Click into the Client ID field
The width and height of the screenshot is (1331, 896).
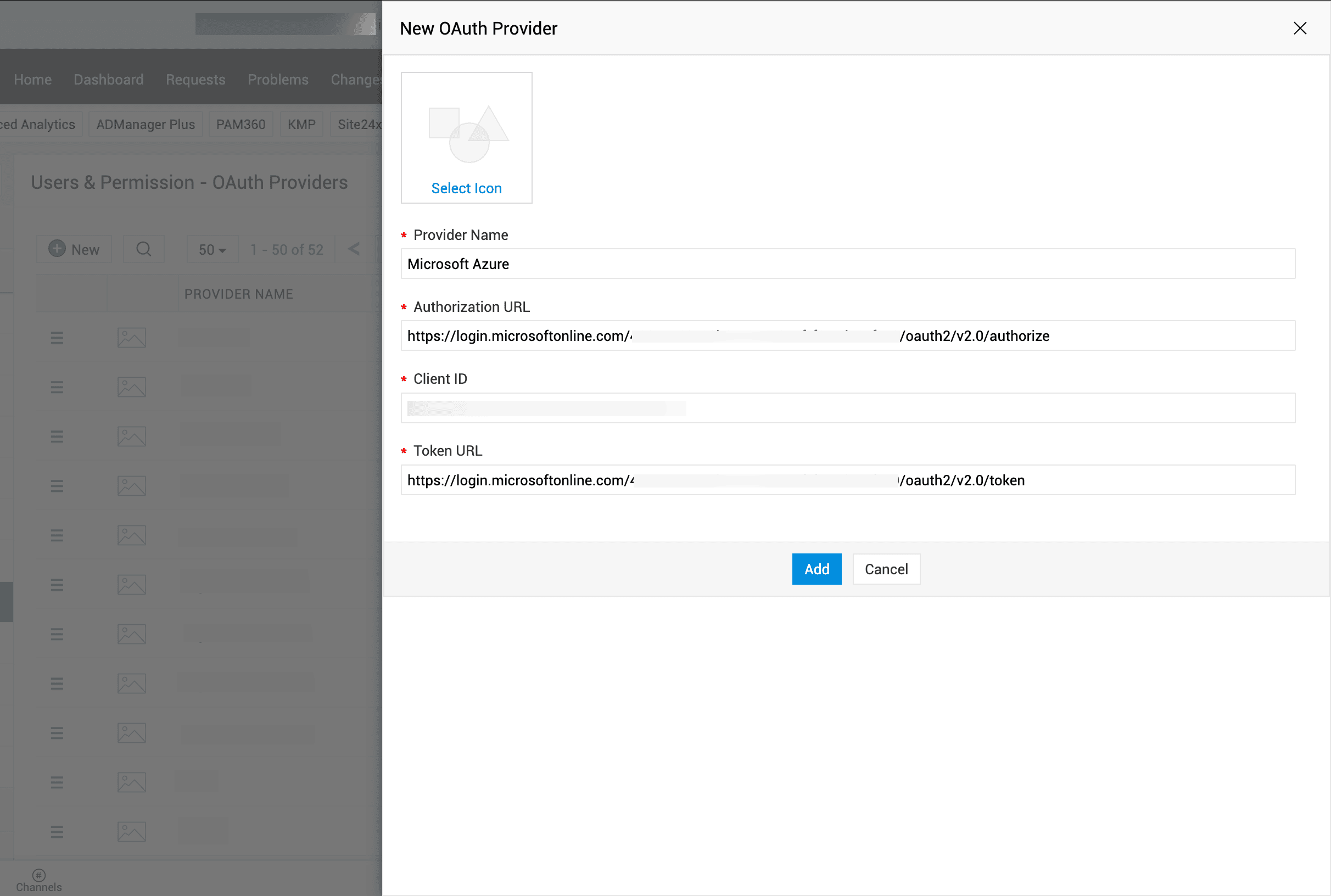click(x=847, y=408)
